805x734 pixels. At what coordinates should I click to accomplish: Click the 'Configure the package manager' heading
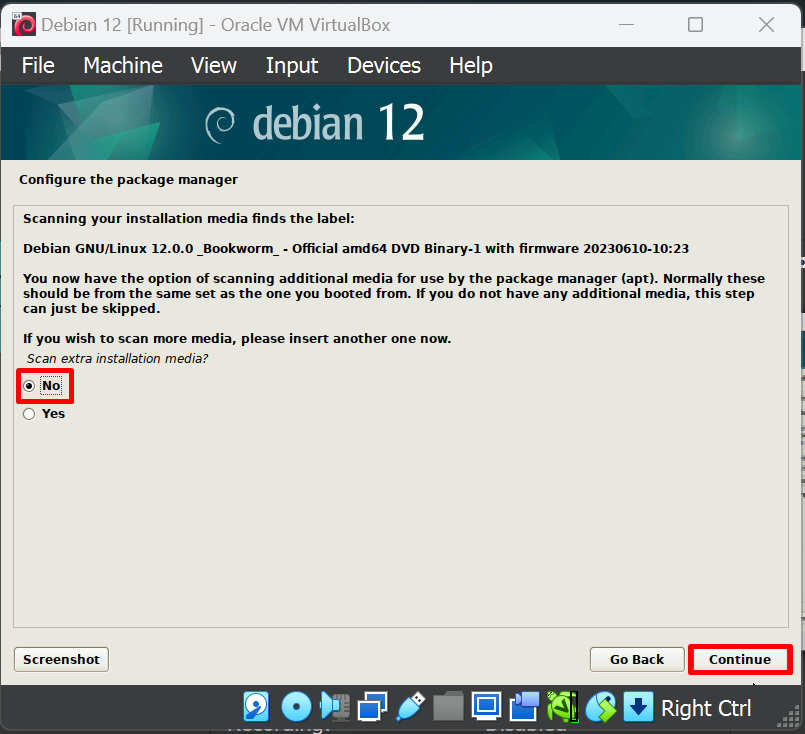[x=128, y=180]
